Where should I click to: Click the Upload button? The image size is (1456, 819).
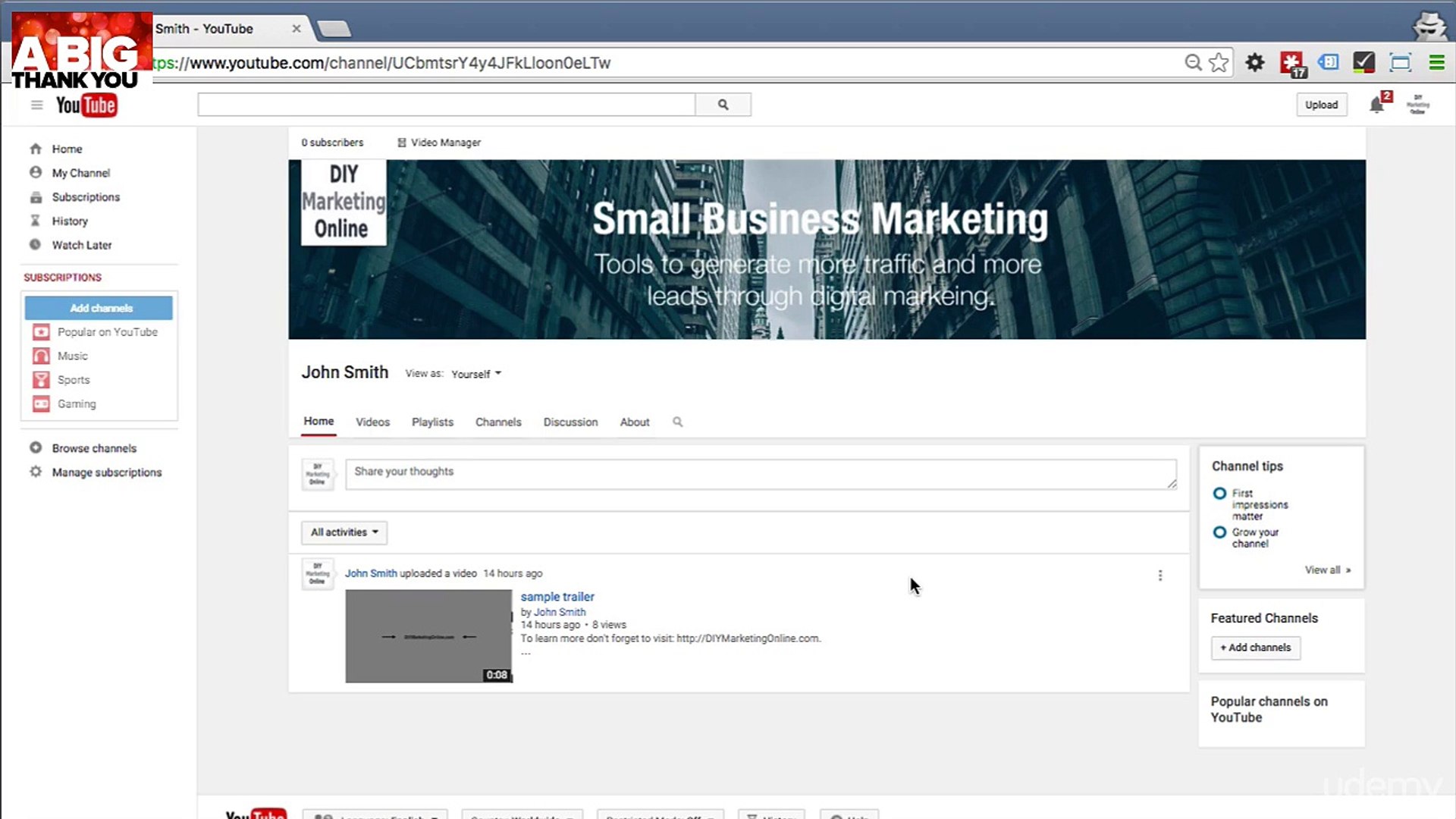click(x=1322, y=104)
